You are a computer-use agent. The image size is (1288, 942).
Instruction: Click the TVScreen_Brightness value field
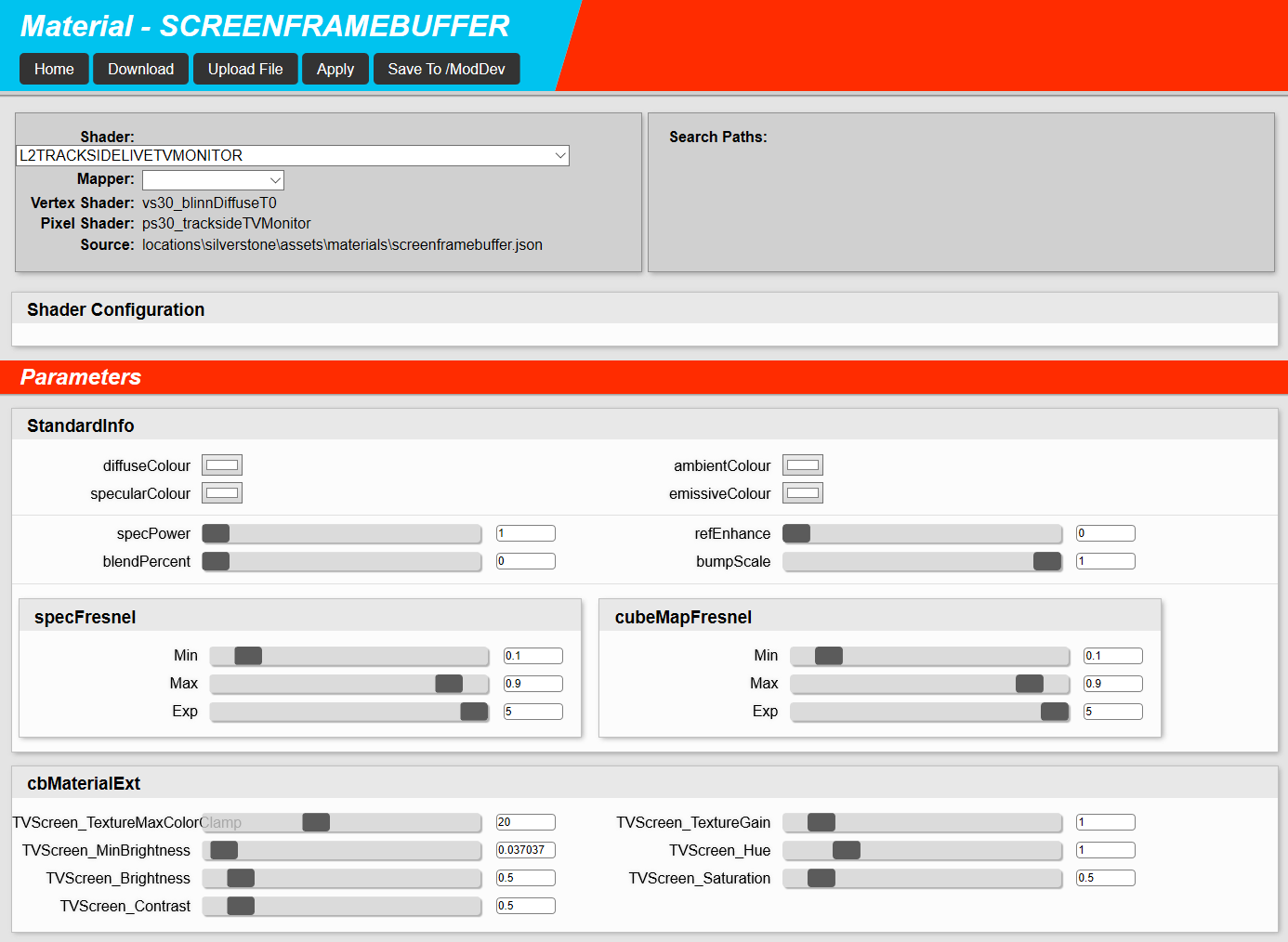point(526,878)
